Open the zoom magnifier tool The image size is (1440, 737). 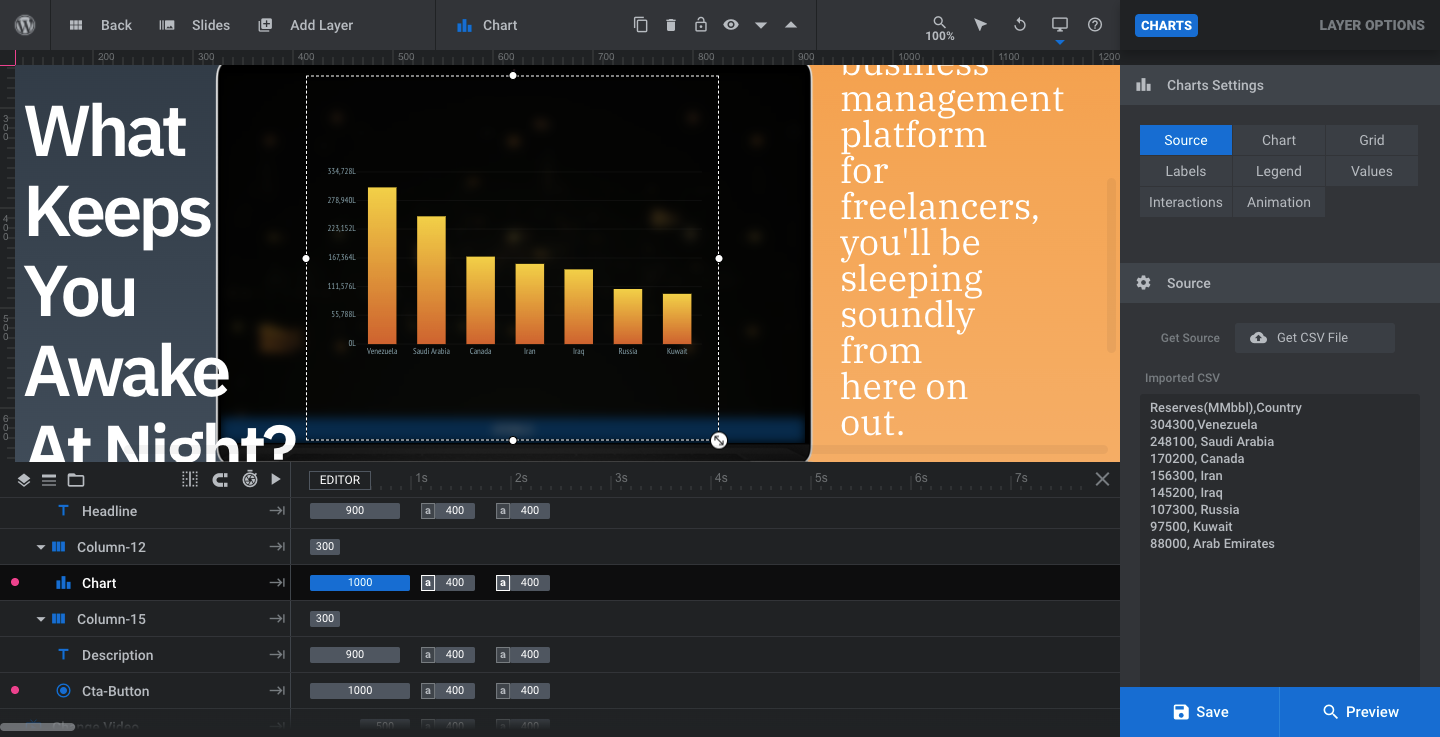point(939,22)
